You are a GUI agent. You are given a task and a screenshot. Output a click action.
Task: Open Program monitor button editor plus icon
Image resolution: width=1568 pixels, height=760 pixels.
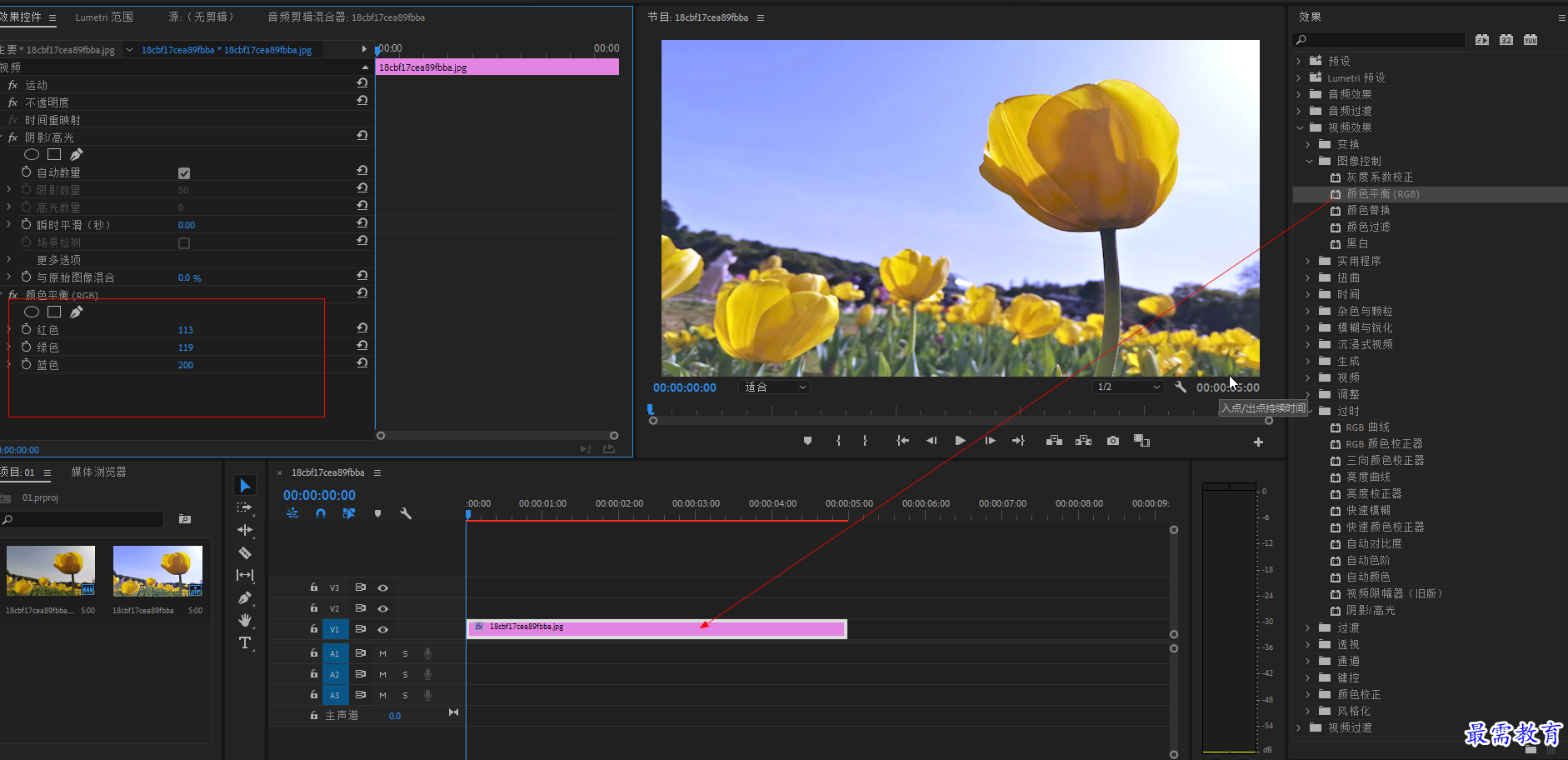click(x=1258, y=442)
